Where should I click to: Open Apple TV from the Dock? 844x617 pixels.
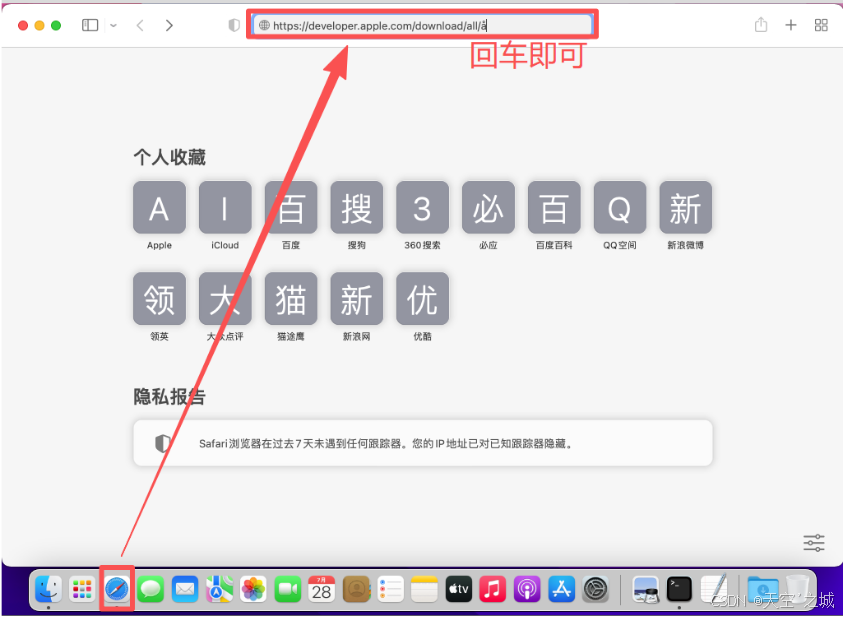[x=459, y=589]
